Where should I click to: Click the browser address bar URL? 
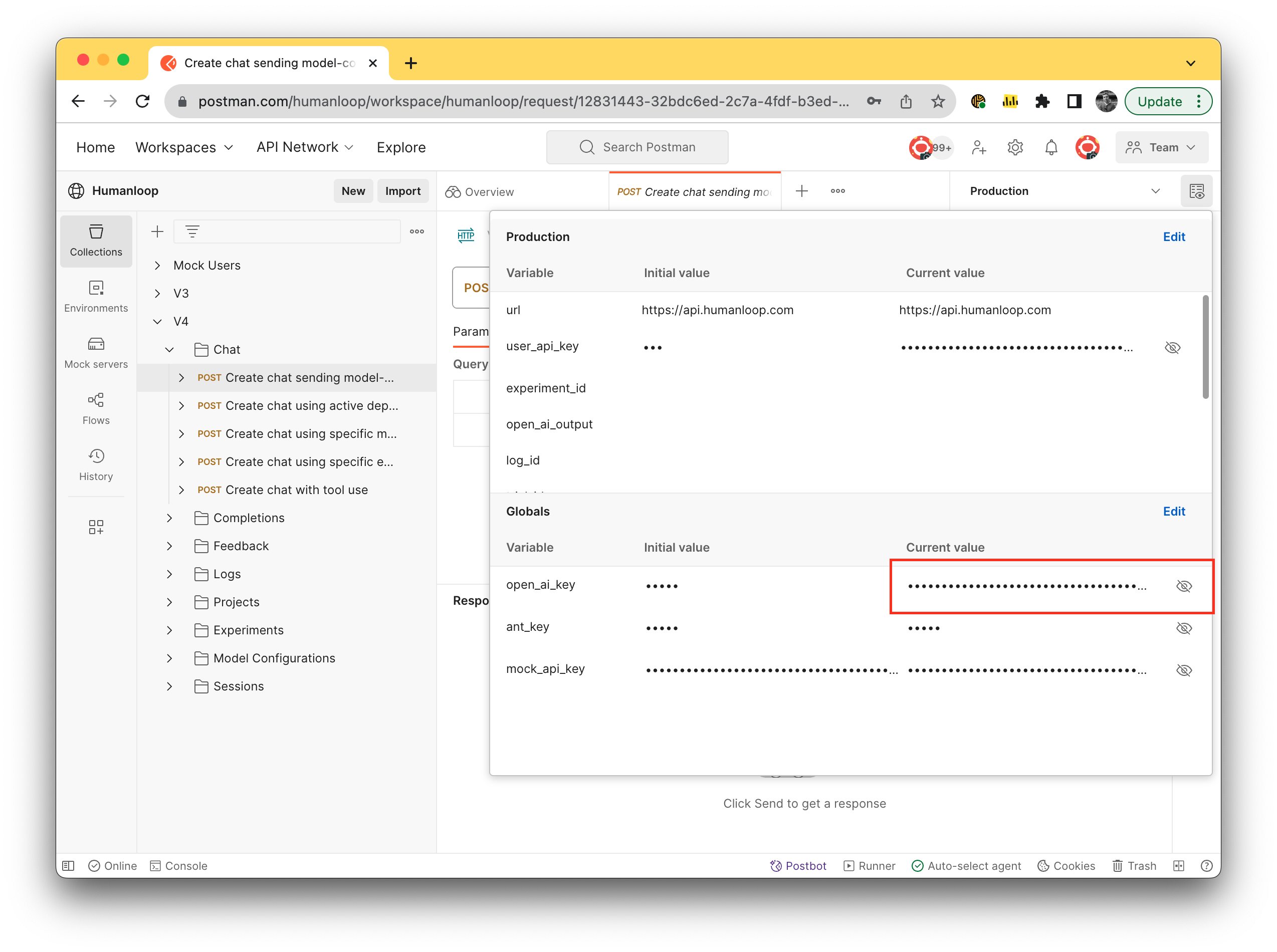pyautogui.click(x=523, y=101)
